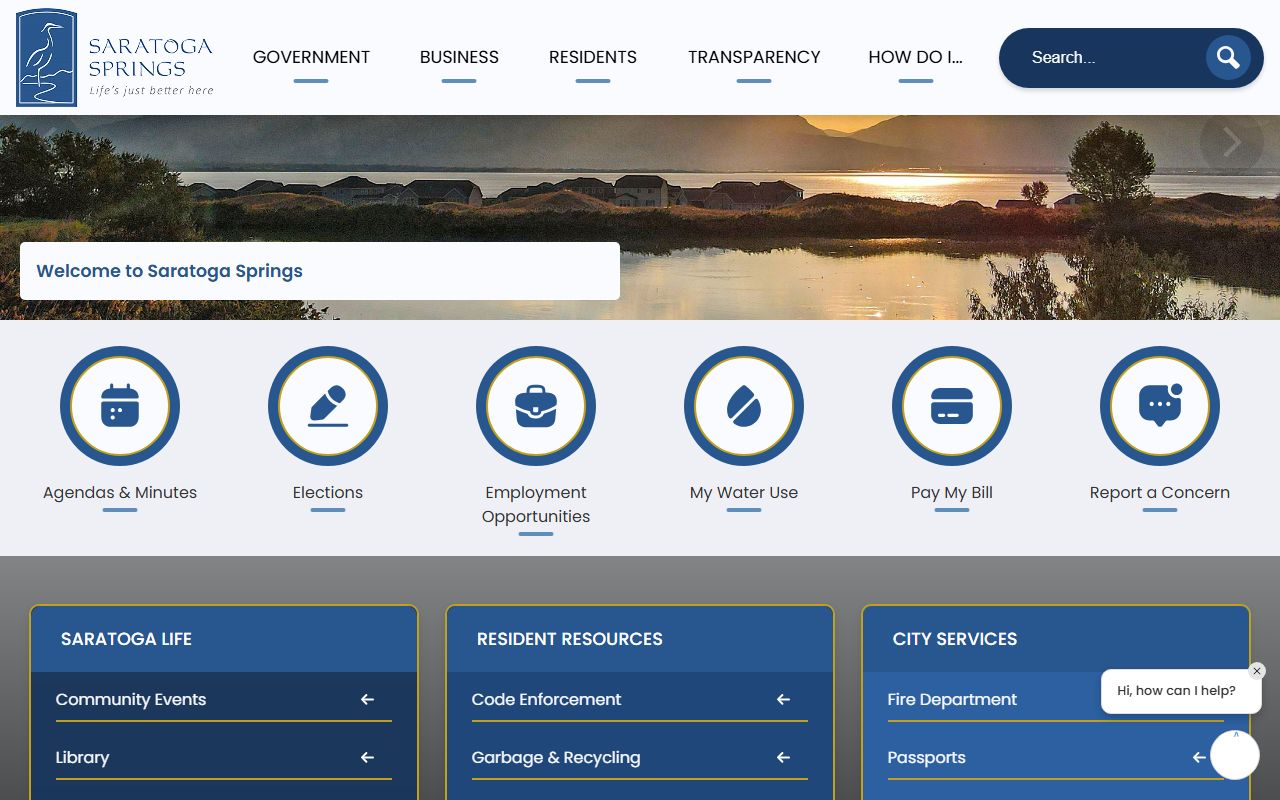Click the magnifying glass search button

[x=1228, y=58]
